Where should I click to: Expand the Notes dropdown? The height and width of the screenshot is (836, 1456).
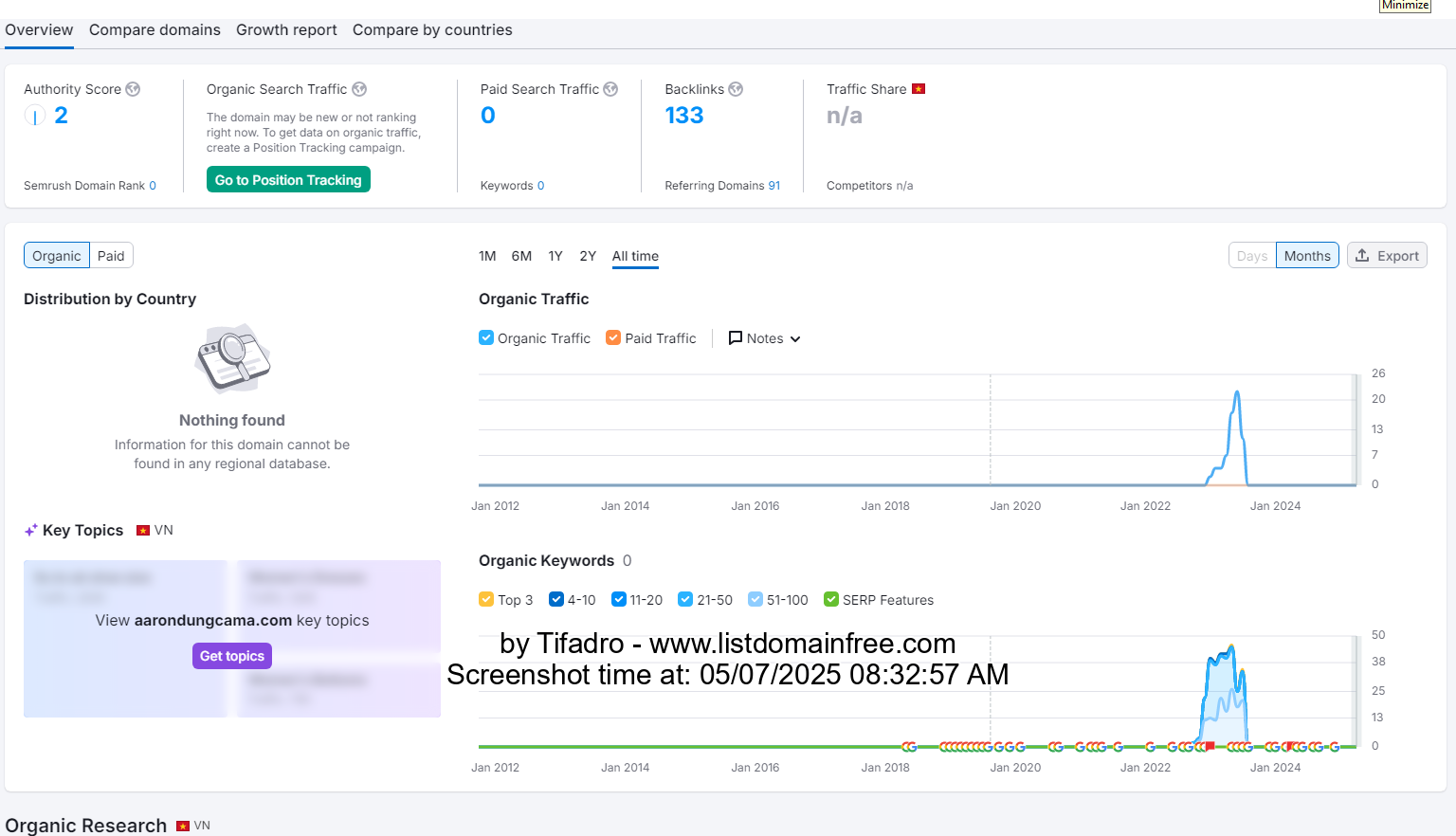click(764, 338)
